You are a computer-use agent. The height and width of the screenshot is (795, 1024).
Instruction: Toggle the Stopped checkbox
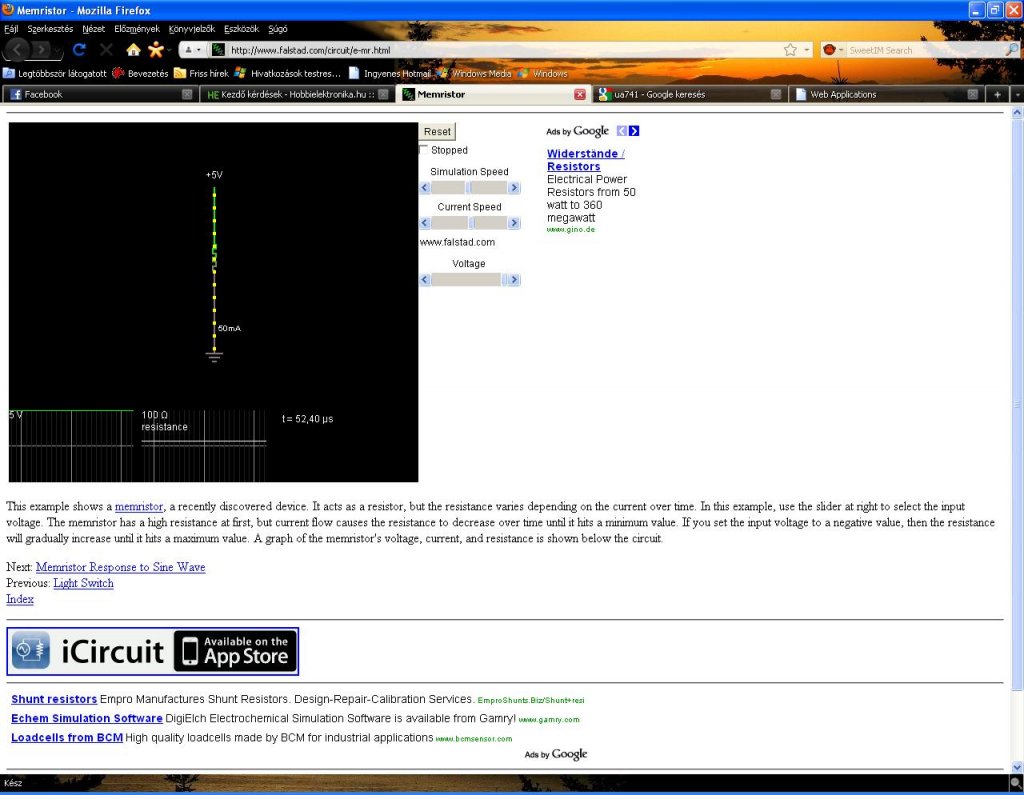[x=423, y=150]
